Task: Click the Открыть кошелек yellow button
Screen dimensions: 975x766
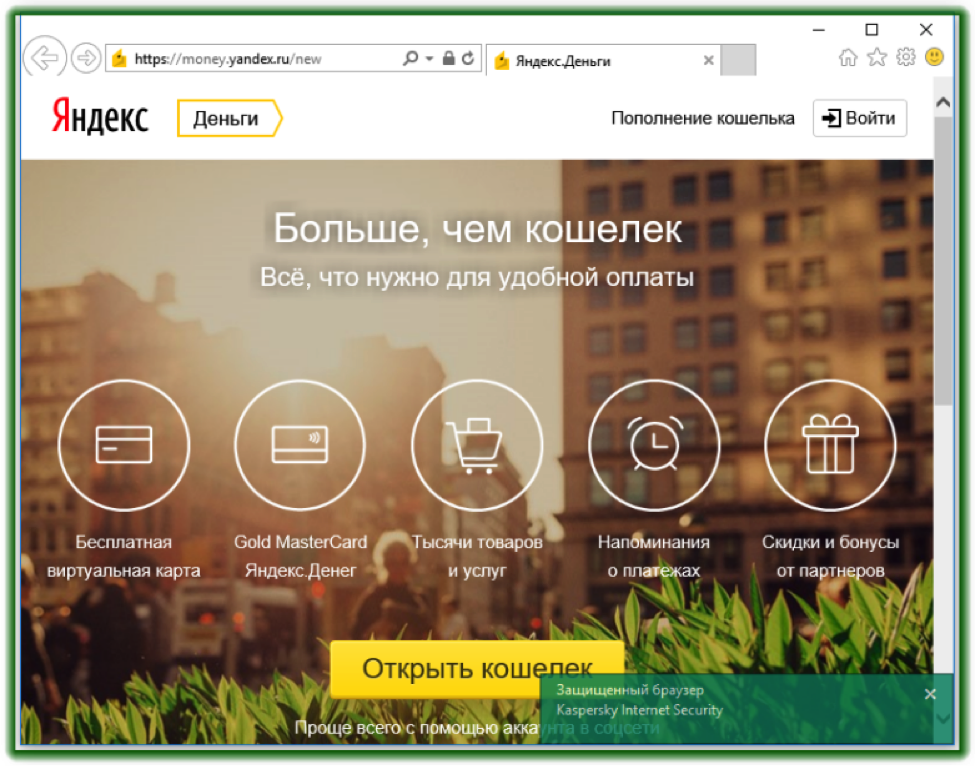Action: pos(477,669)
